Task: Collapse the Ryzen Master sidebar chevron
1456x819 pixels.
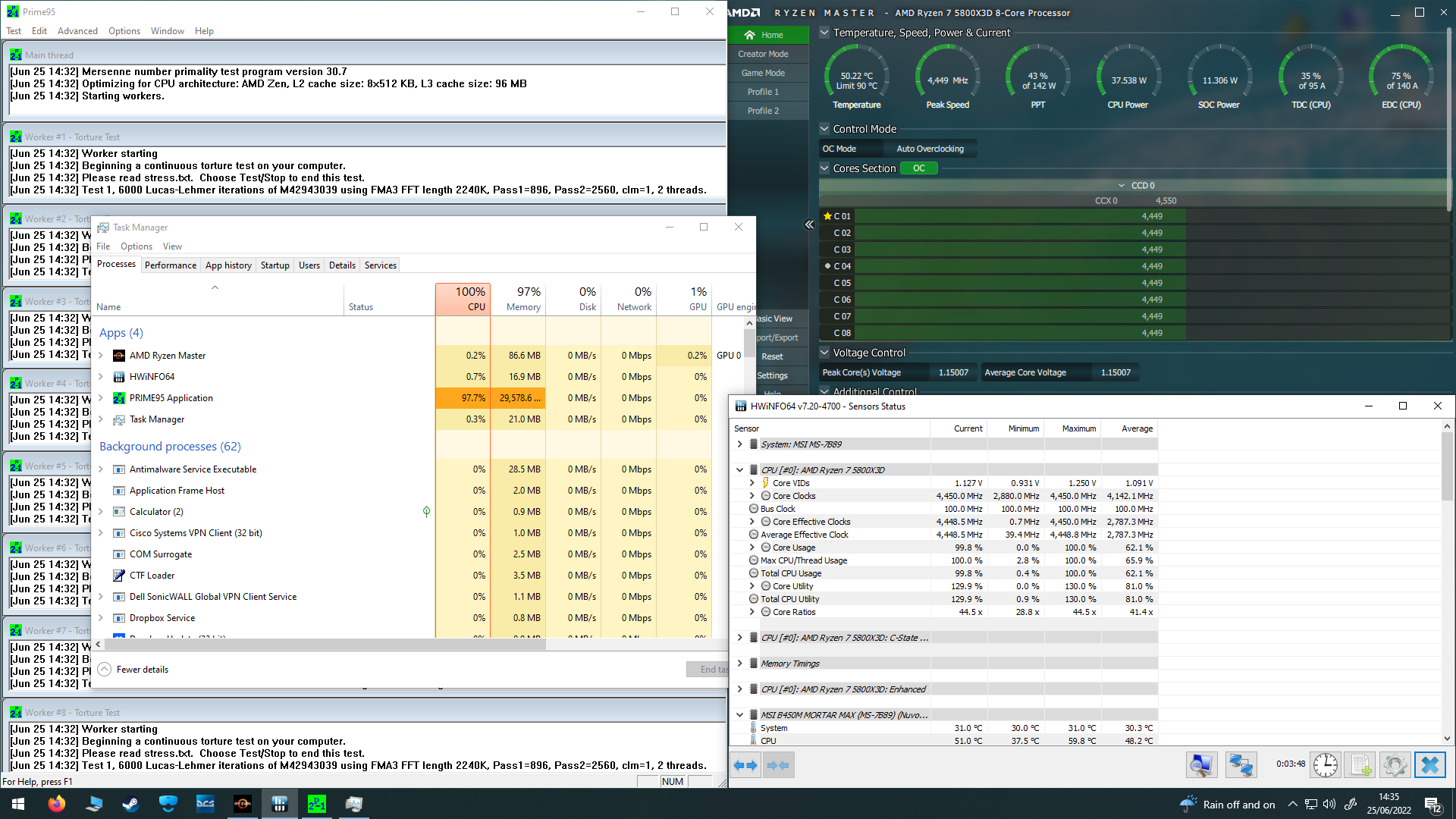Action: pos(809,224)
